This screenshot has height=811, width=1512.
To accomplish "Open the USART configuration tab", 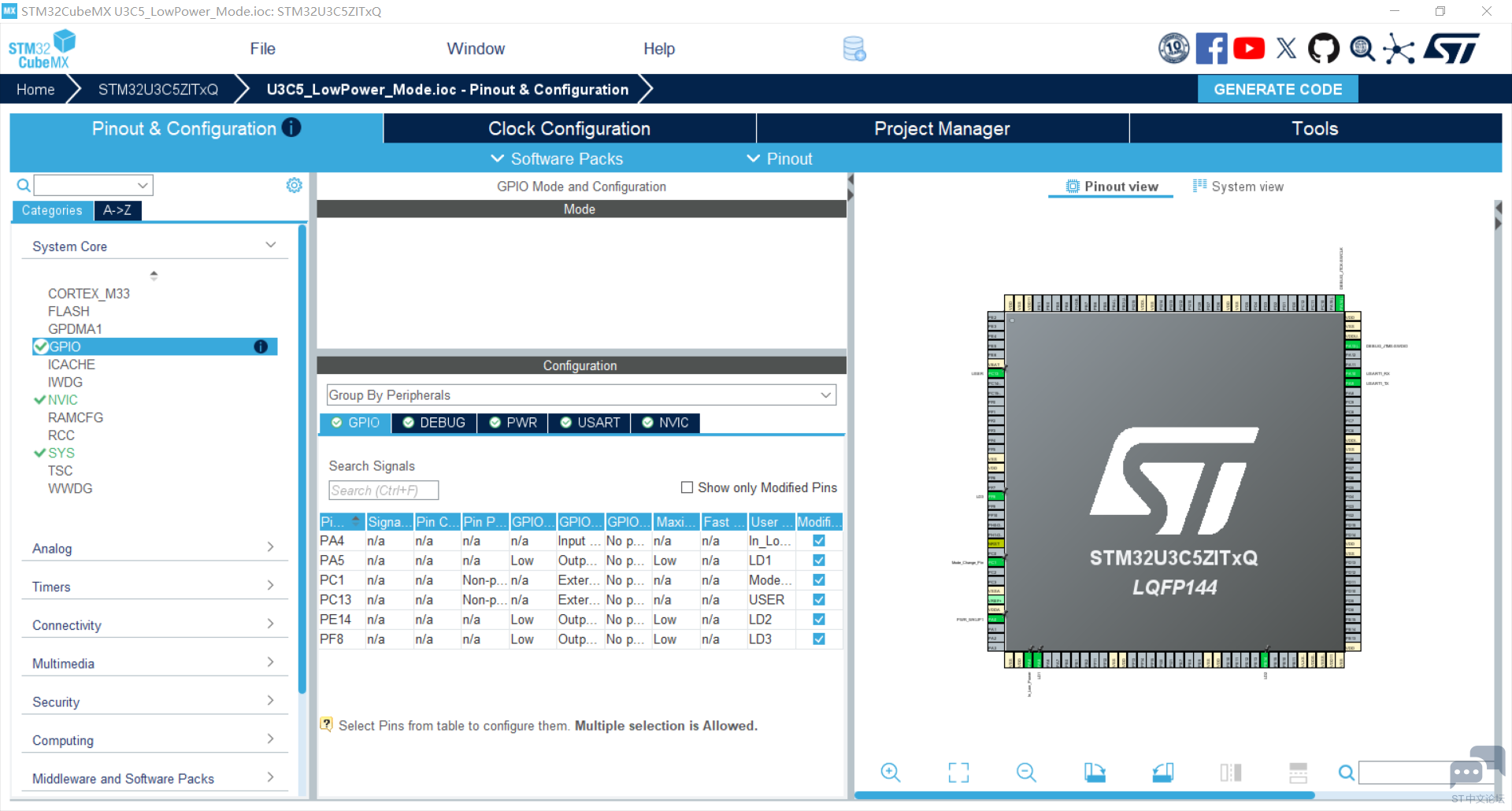I will [590, 423].
